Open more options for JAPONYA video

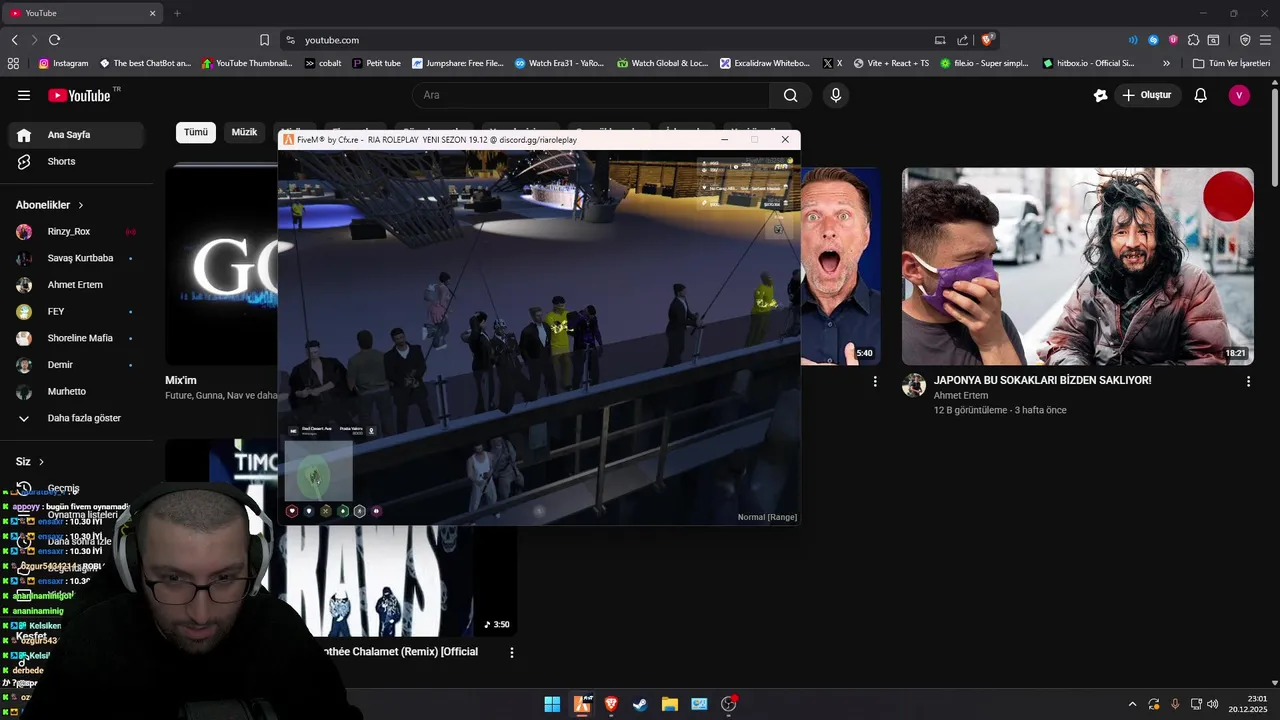coord(1248,381)
